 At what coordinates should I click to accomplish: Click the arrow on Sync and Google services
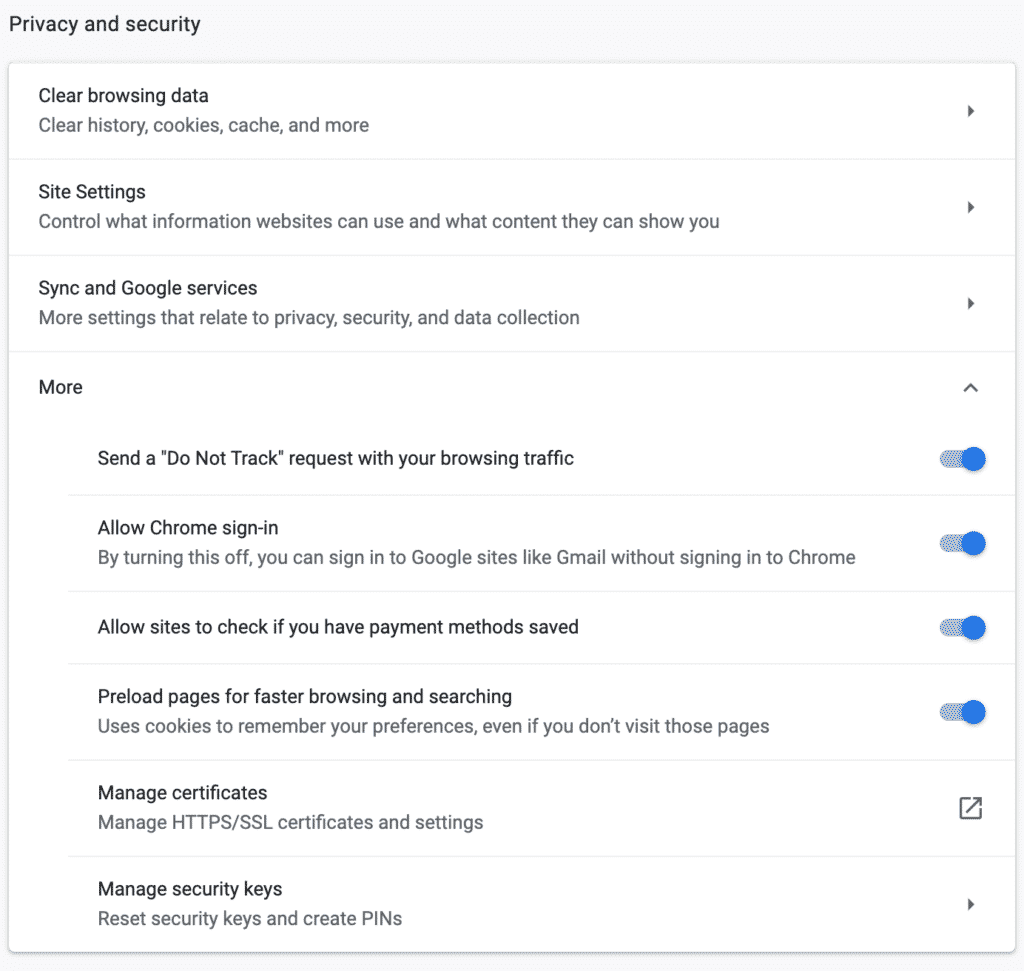coord(970,303)
